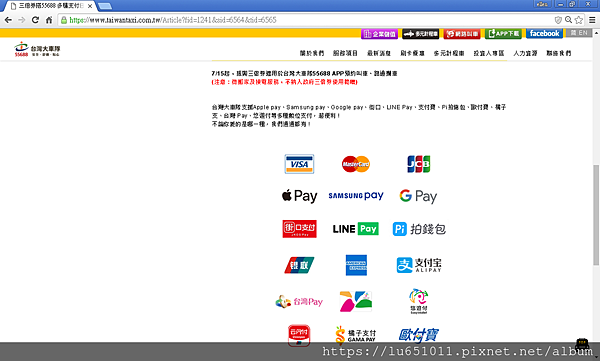Reload the current page
Viewport: 600px width, 361px height.
point(35,20)
